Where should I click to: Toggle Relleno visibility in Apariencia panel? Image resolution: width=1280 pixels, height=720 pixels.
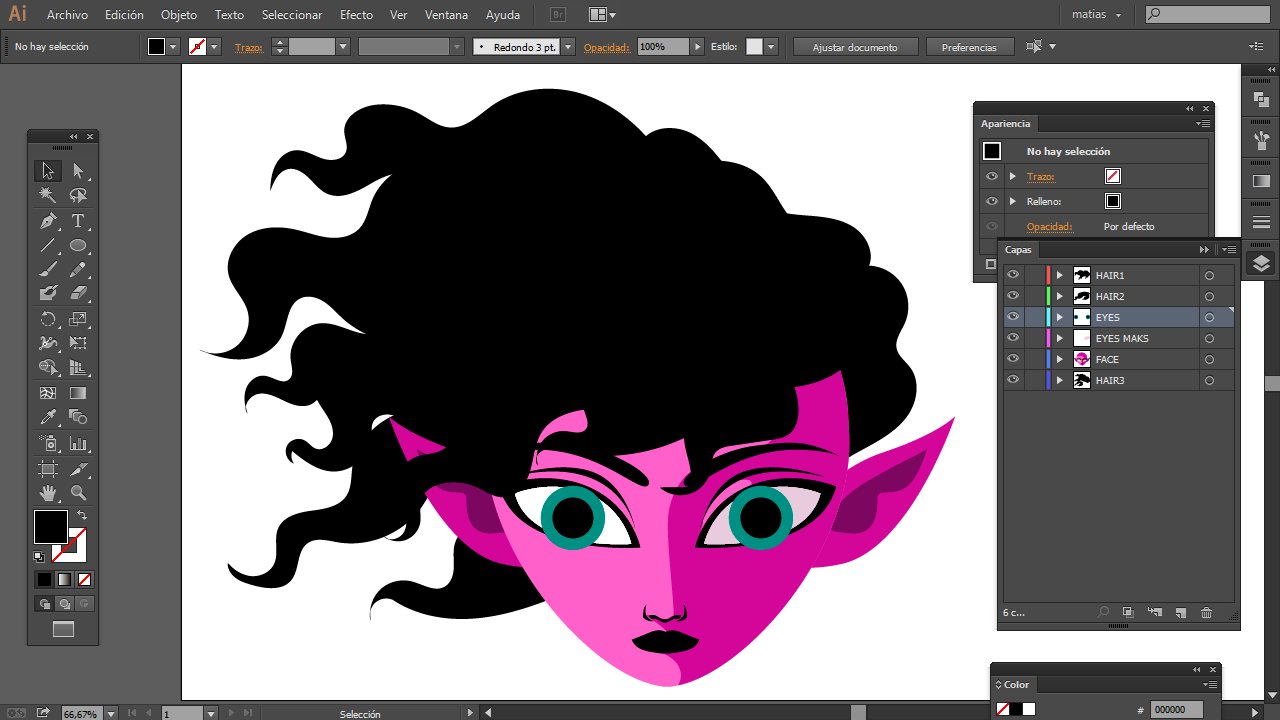992,201
